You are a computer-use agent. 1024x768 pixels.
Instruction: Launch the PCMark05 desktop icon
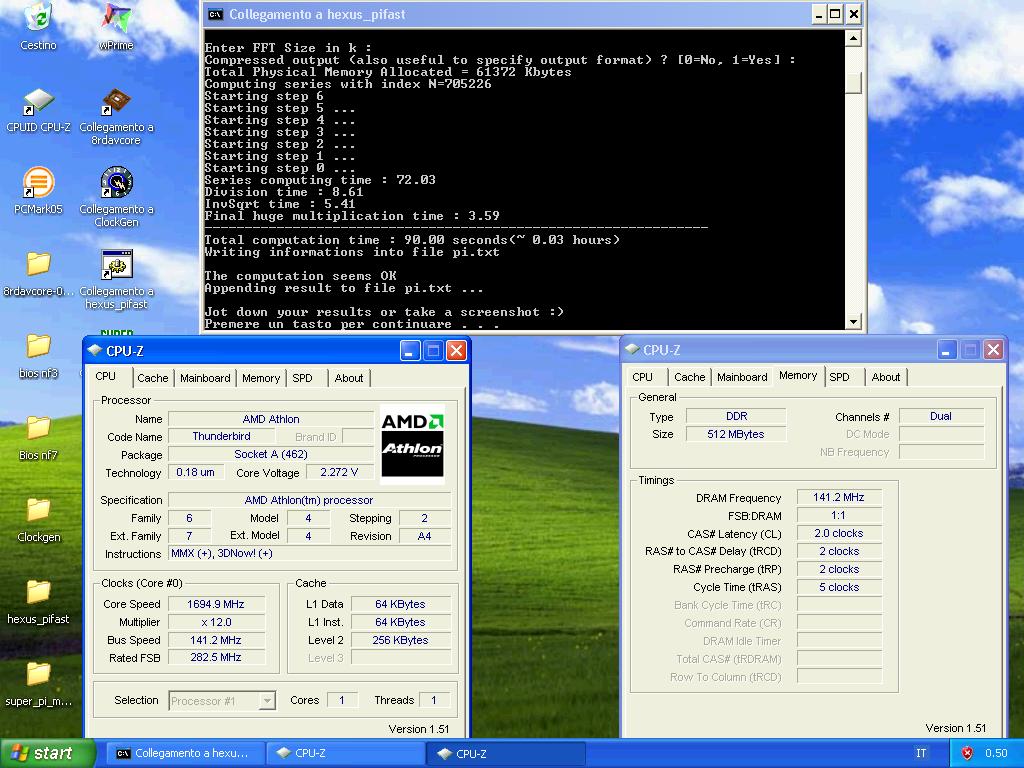(38, 191)
